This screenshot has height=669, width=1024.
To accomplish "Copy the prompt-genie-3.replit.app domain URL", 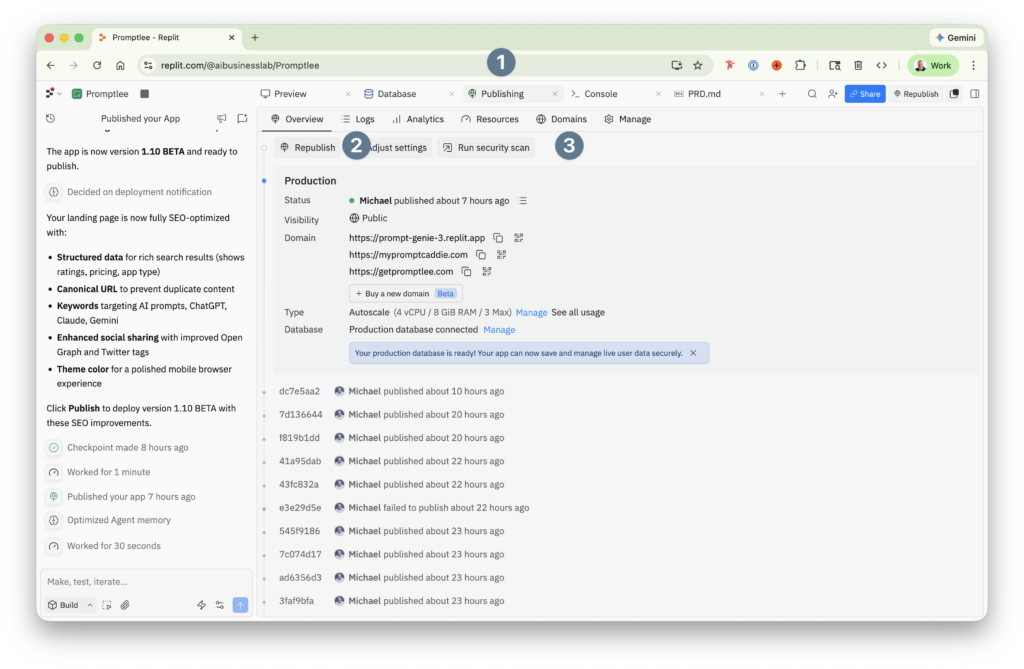I will pyautogui.click(x=498, y=238).
